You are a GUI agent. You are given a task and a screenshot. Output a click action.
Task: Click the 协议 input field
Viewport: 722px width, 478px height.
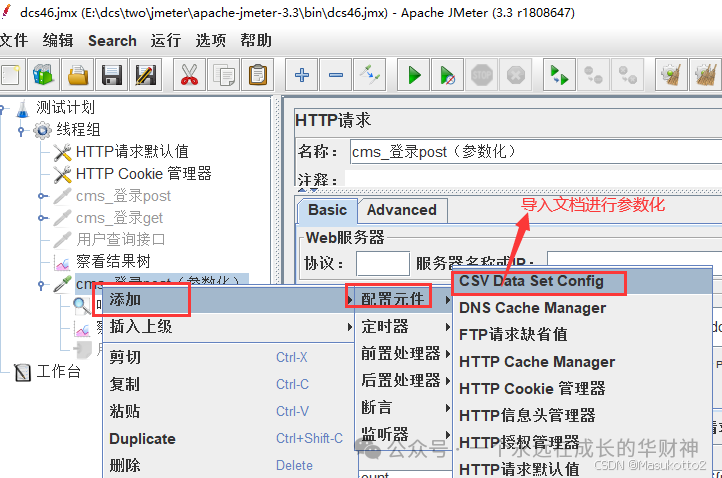click(383, 264)
